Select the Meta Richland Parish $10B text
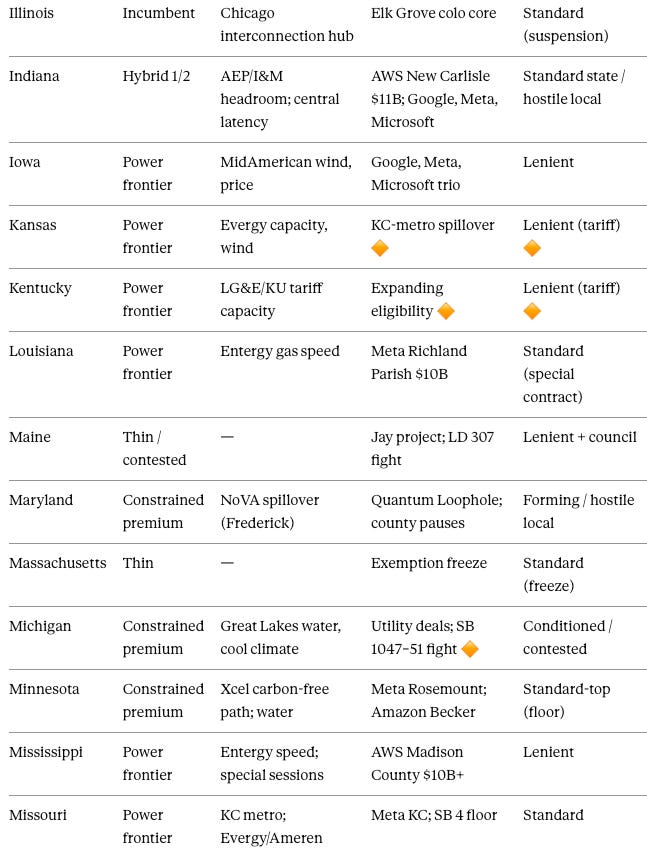The image size is (647, 854). [x=419, y=363]
